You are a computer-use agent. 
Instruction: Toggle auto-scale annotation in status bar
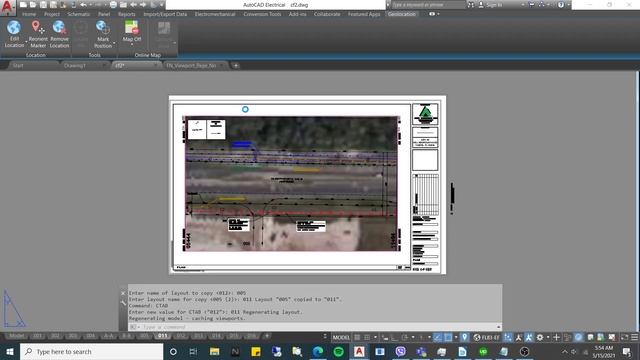click(528, 337)
